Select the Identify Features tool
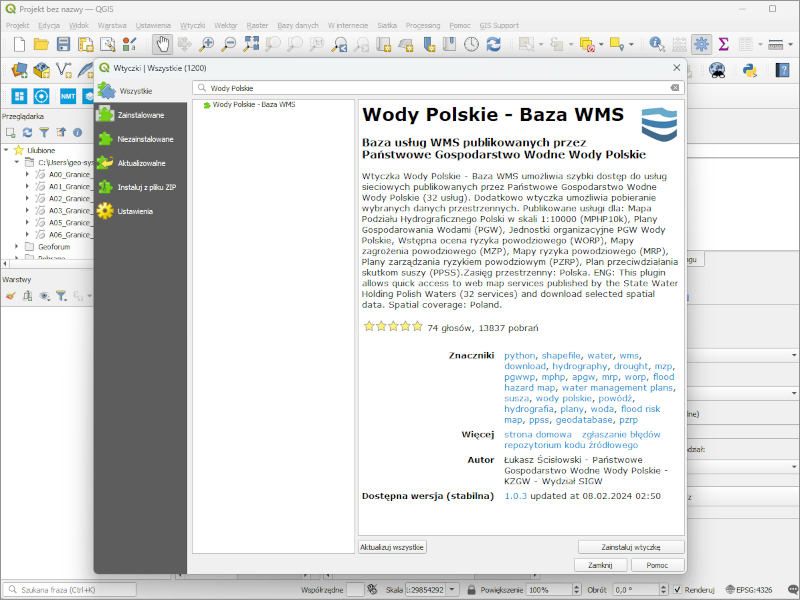 coord(657,44)
